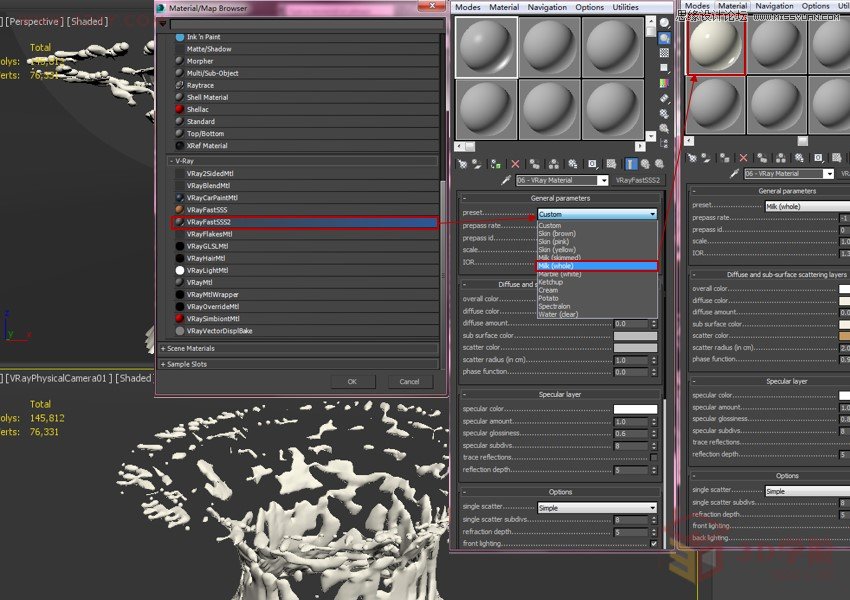Click the Go to Parent icon
This screenshot has height=600, width=850.
644,164
